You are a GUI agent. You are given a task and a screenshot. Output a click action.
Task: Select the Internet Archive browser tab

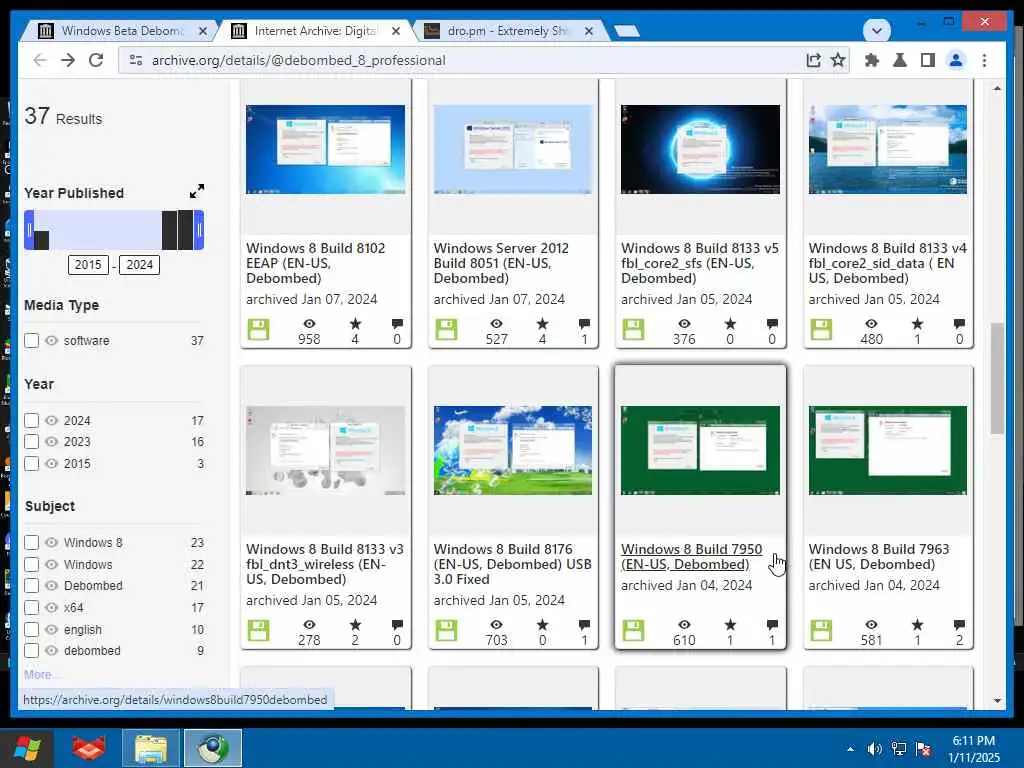coord(314,31)
